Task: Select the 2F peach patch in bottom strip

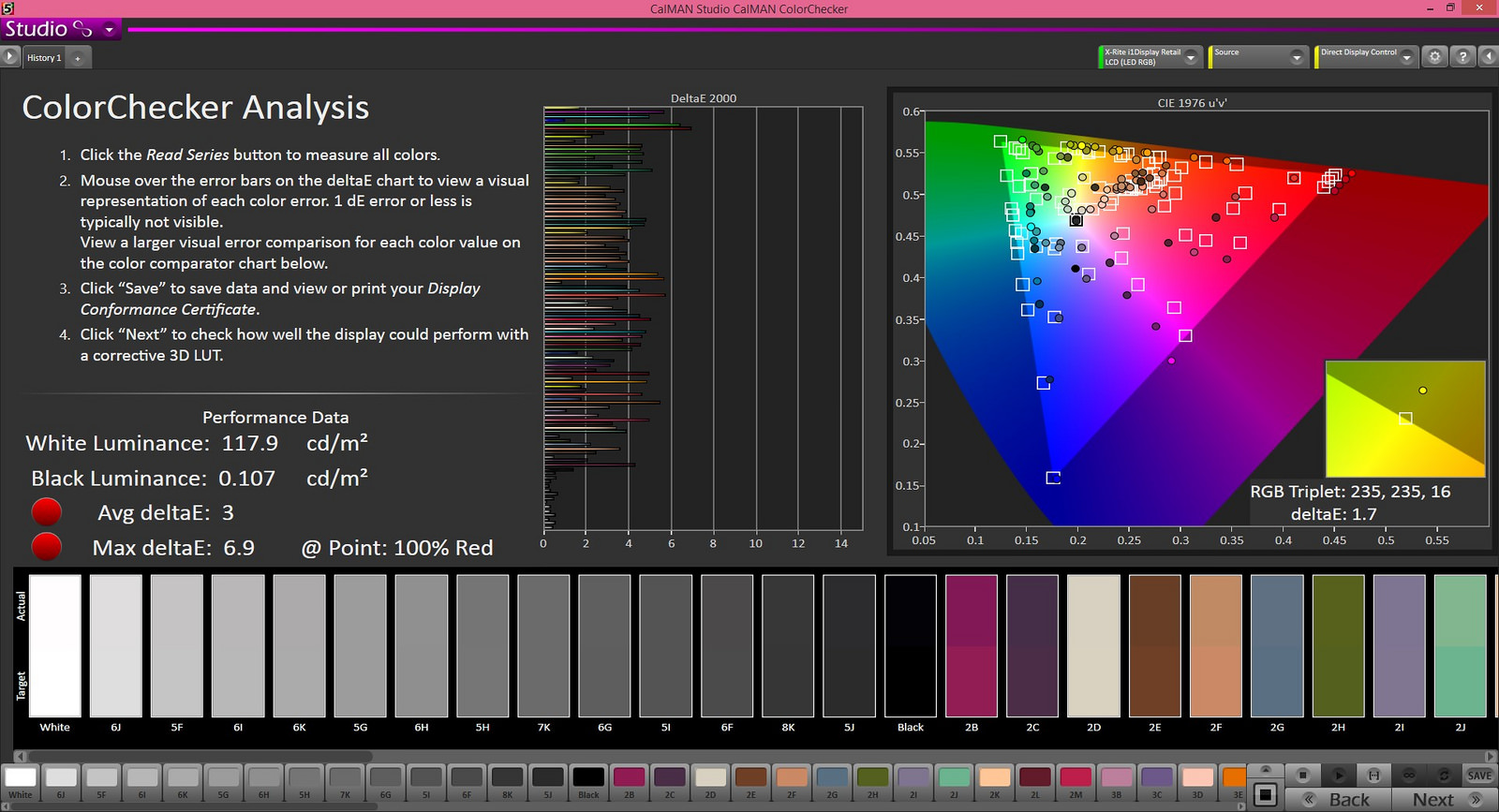Action: click(x=792, y=782)
